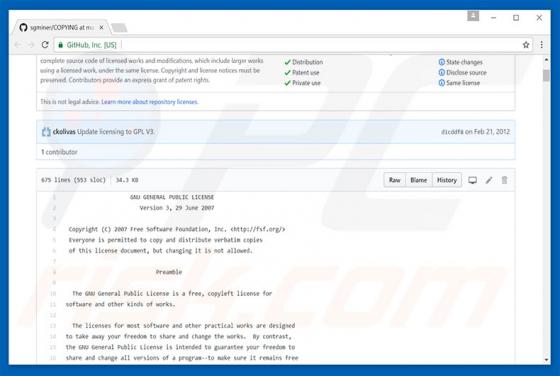The image size is (560, 376).
Task: Click Version 3, 29 June 2007 line
Action: tap(177, 208)
